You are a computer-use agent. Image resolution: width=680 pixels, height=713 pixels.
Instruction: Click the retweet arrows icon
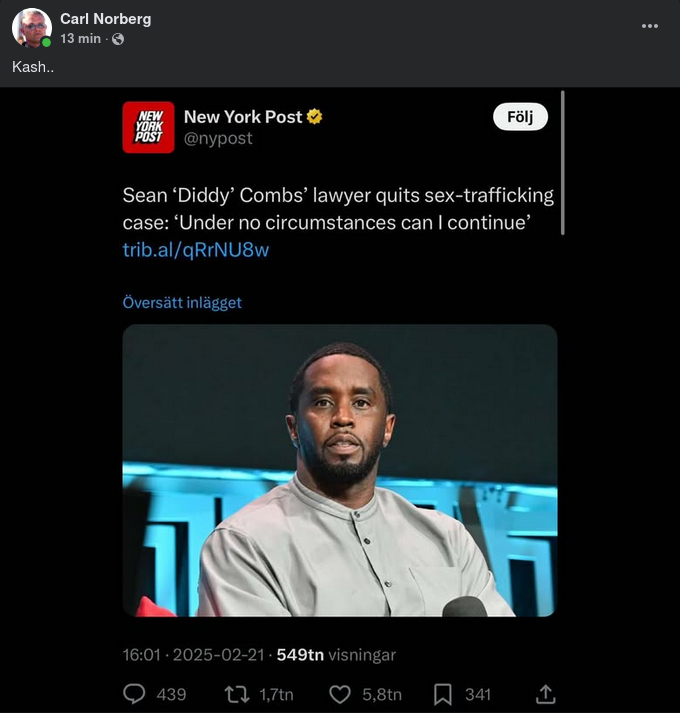coord(237,694)
